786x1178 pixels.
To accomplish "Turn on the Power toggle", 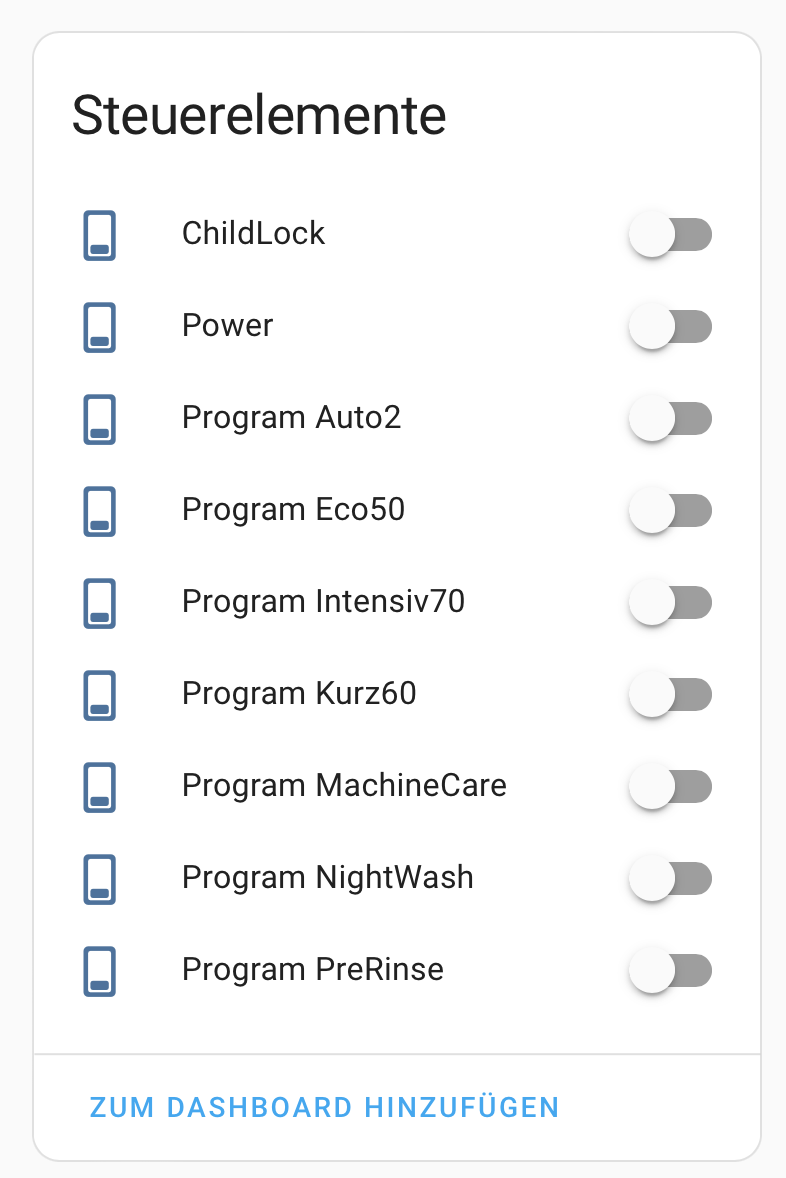I will tap(670, 327).
